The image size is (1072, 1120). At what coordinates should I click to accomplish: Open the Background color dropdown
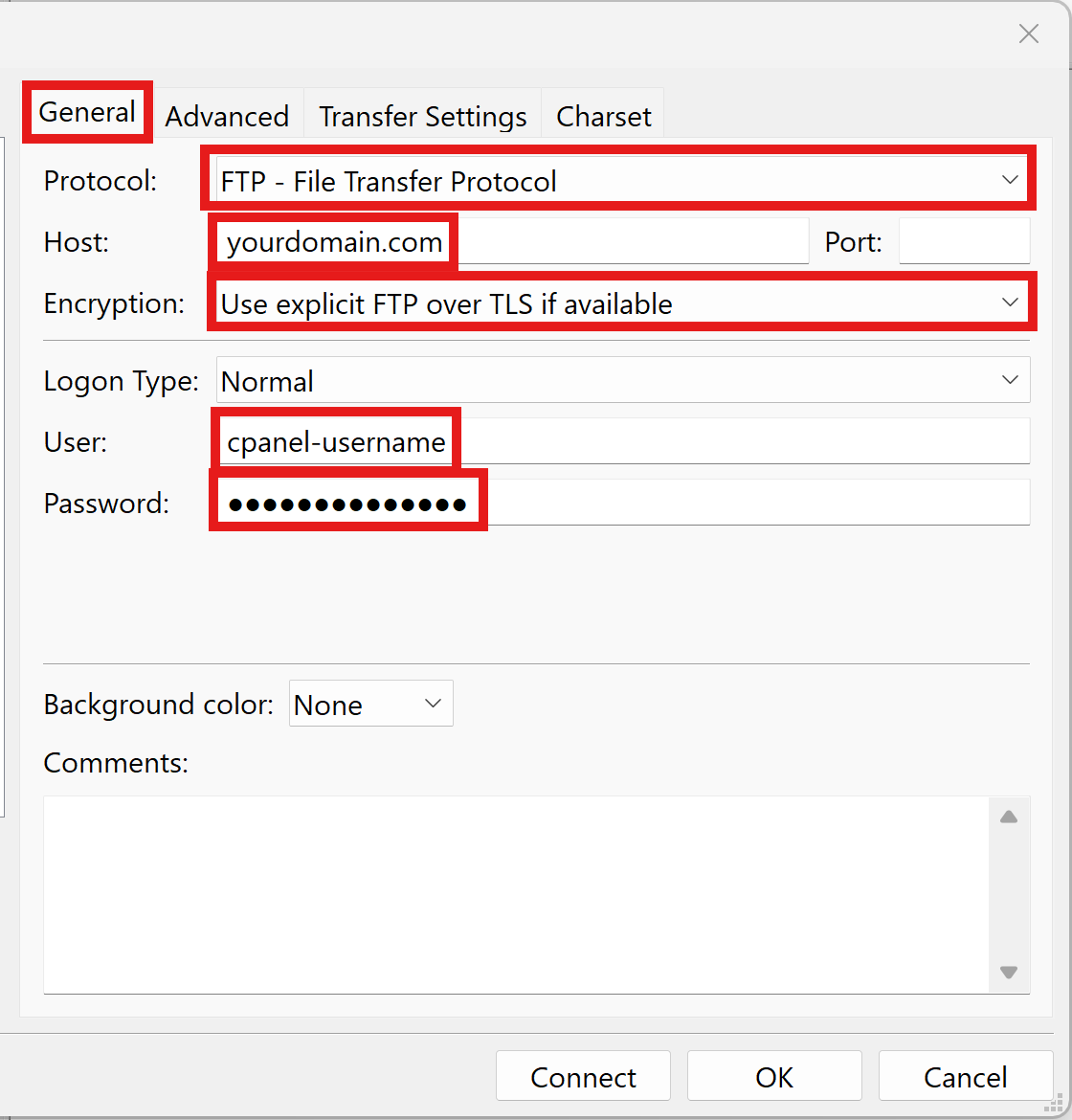(370, 705)
